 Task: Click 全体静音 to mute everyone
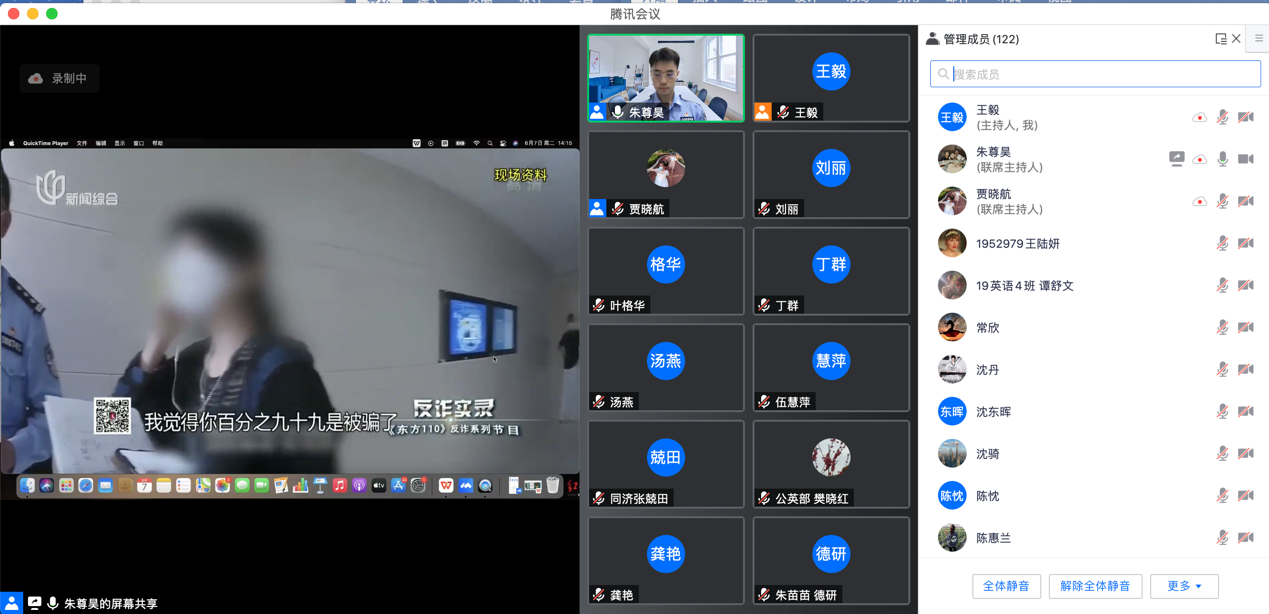click(x=1006, y=586)
